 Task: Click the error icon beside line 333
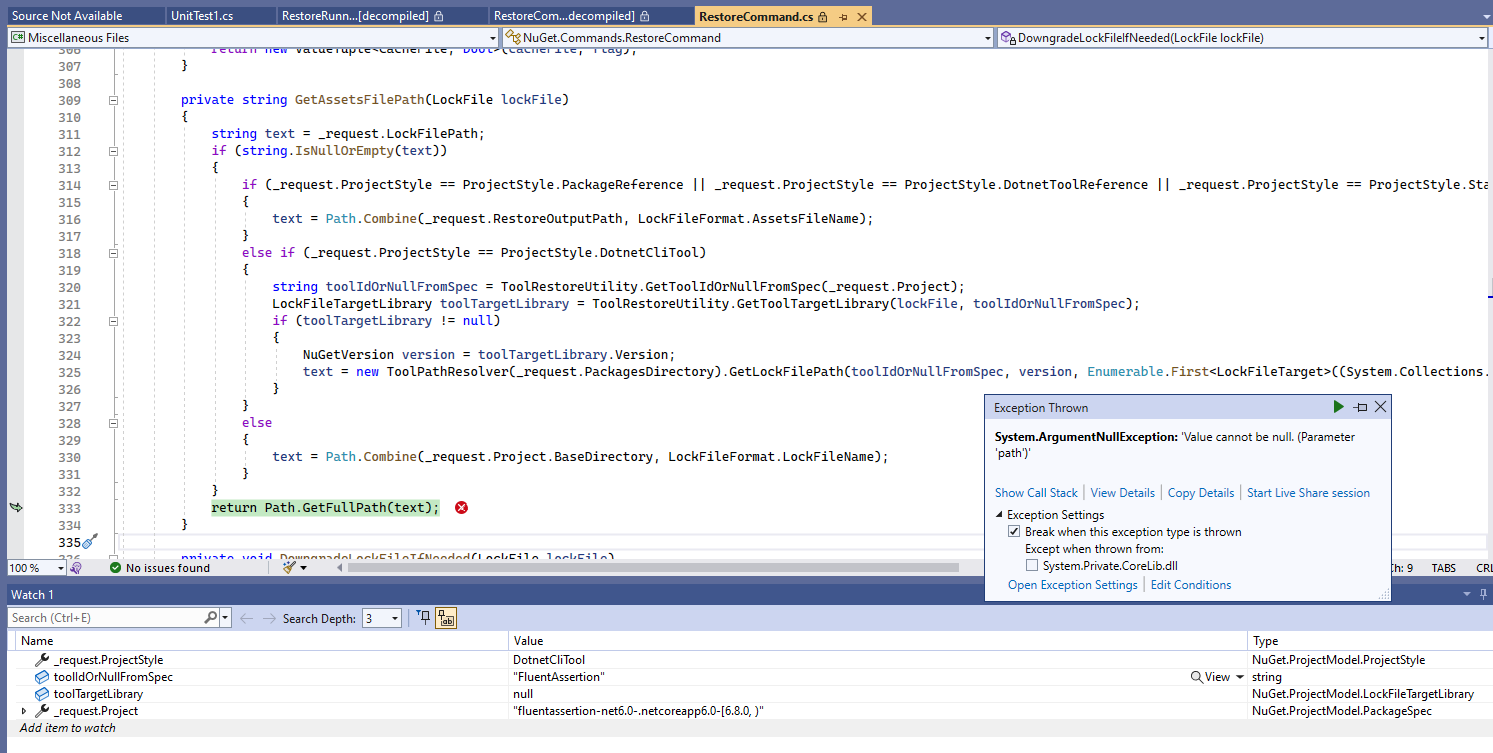pos(461,508)
